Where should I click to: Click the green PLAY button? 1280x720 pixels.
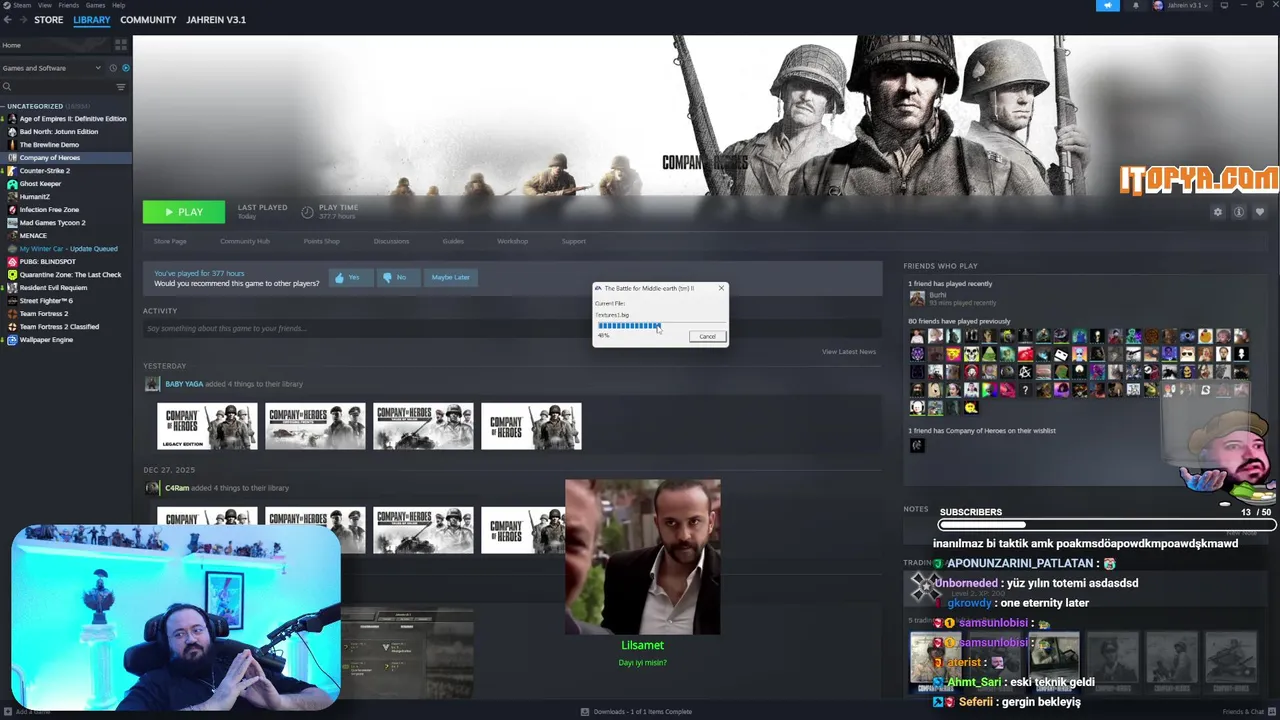[x=184, y=212]
